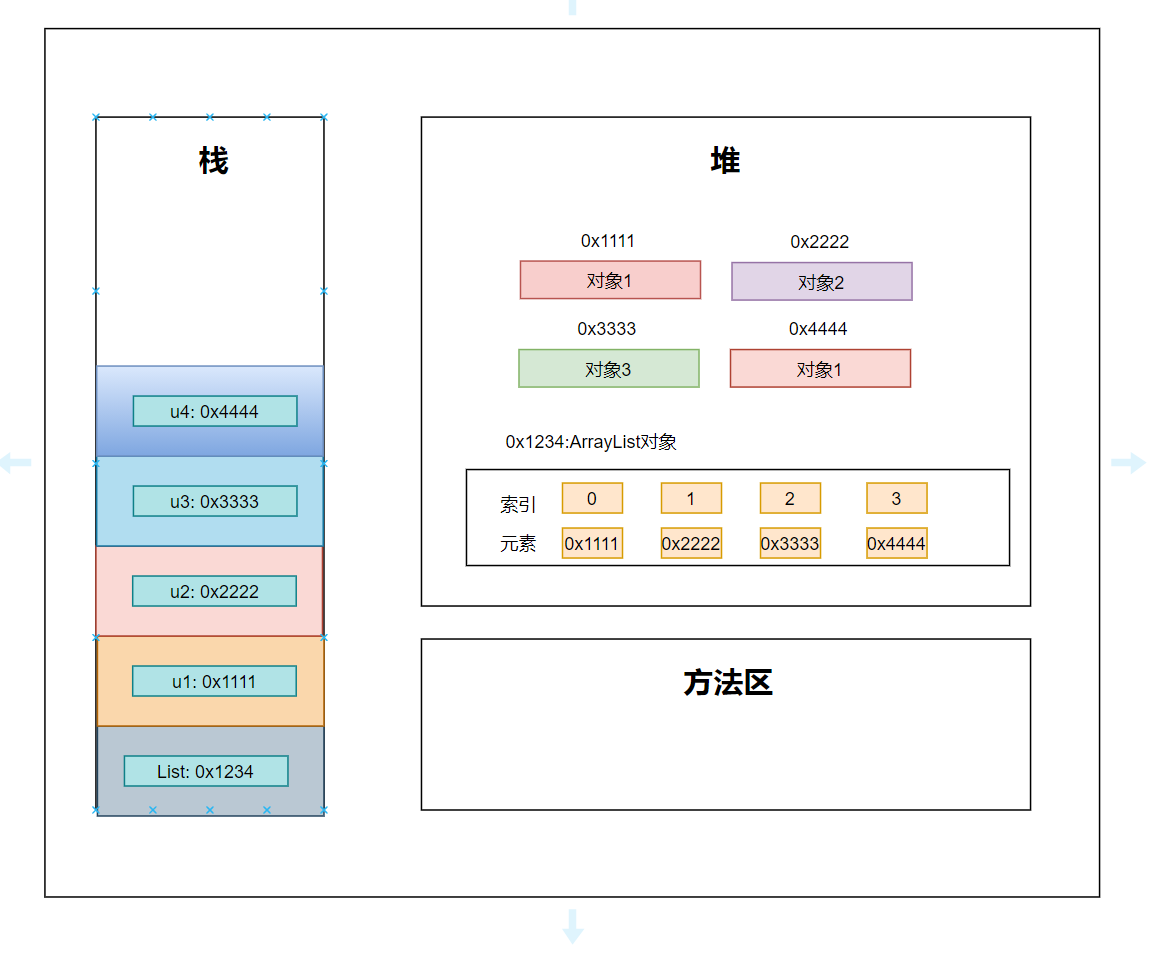Select the u1: 0x1111 stack frame
1159x956 pixels.
coord(213,680)
